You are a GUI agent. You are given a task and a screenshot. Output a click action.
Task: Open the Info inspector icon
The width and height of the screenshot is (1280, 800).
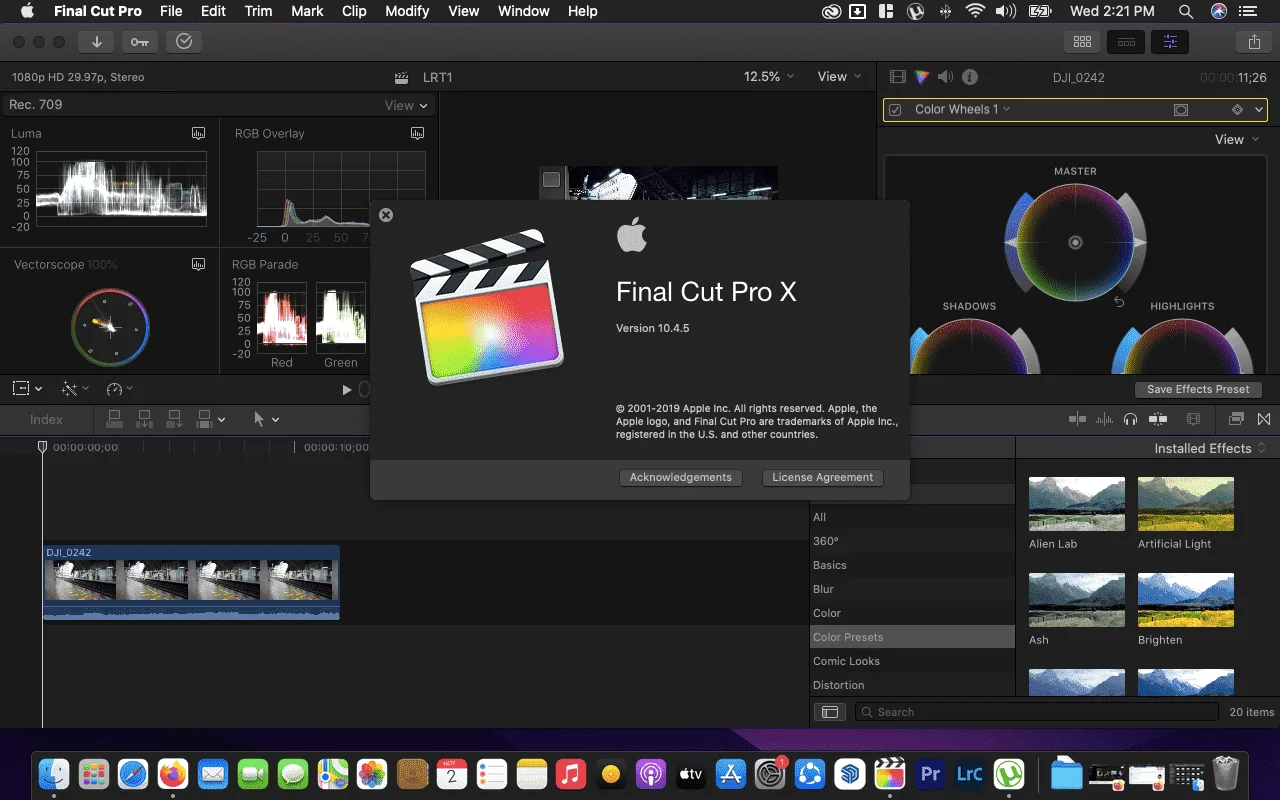[970, 77]
